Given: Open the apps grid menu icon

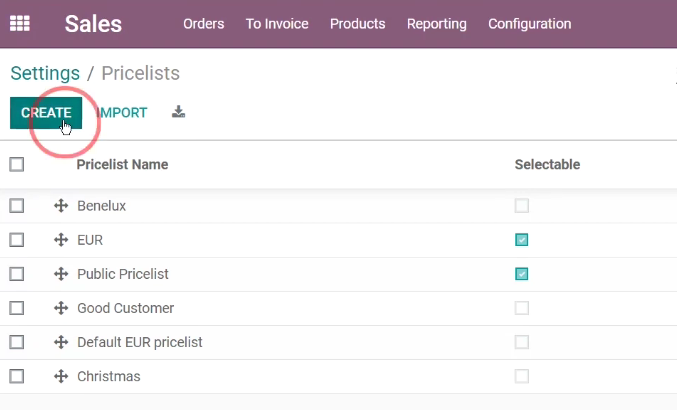Looking at the screenshot, I should click(x=20, y=23).
